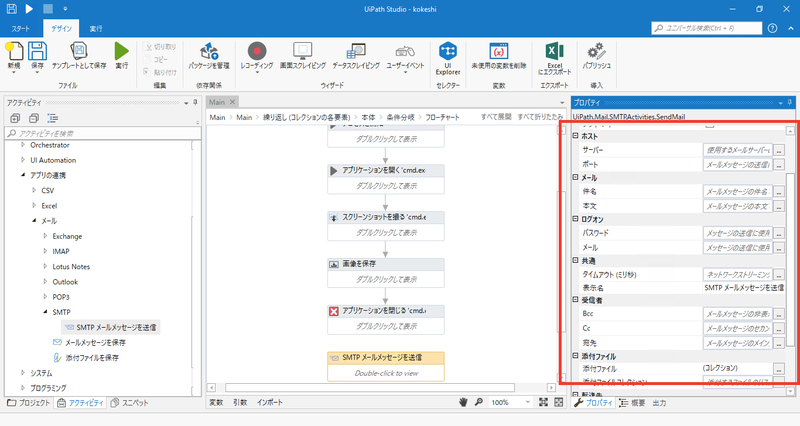Click fit-to-screen icon in designer footer
The image size is (800, 426).
[x=543, y=403]
